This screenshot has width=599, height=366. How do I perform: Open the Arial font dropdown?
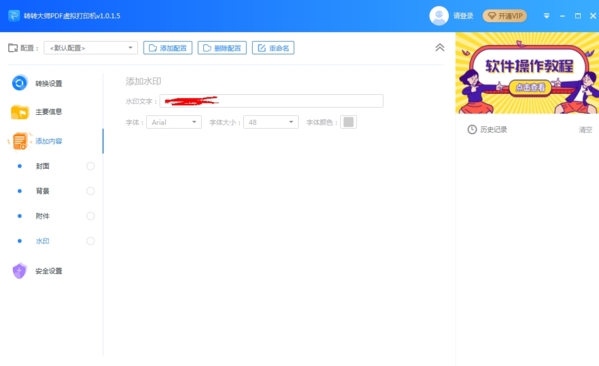pyautogui.click(x=174, y=122)
